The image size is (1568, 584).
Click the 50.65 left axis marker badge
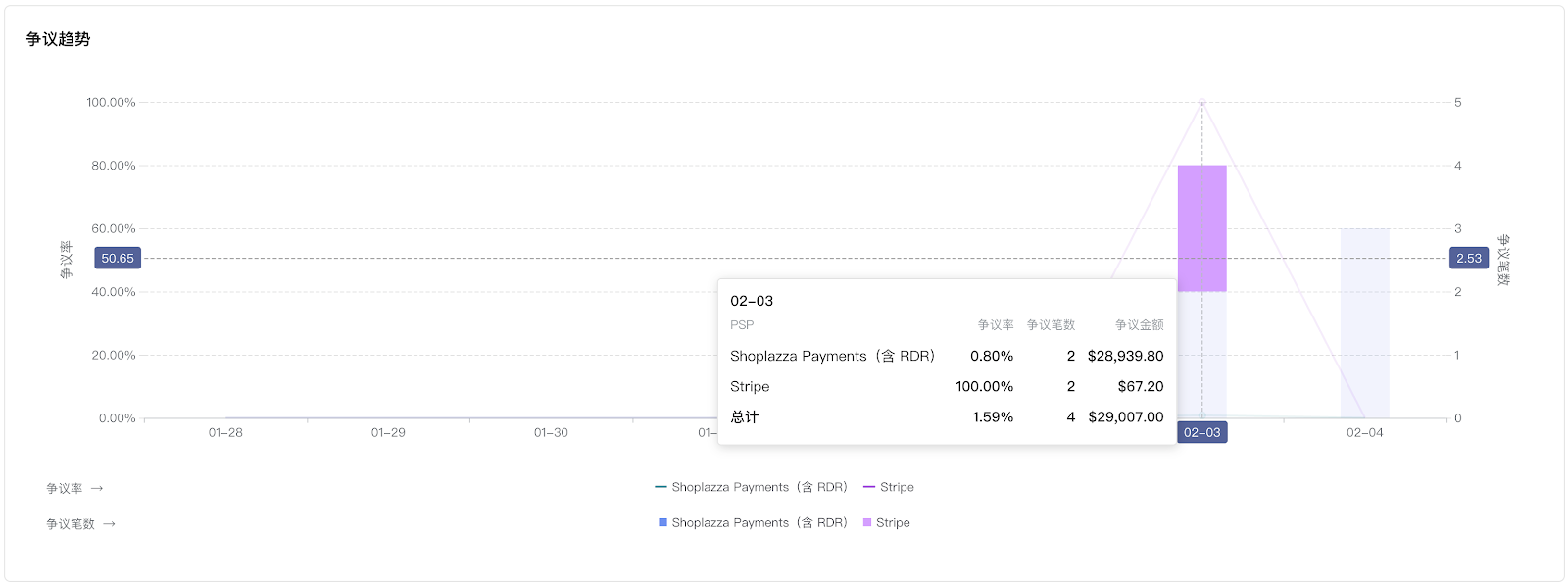pyautogui.click(x=118, y=259)
